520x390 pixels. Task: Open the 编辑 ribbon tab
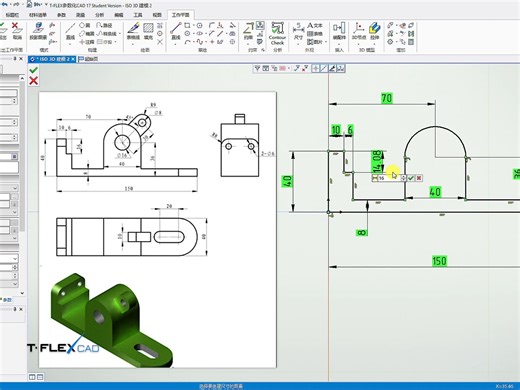point(119,15)
